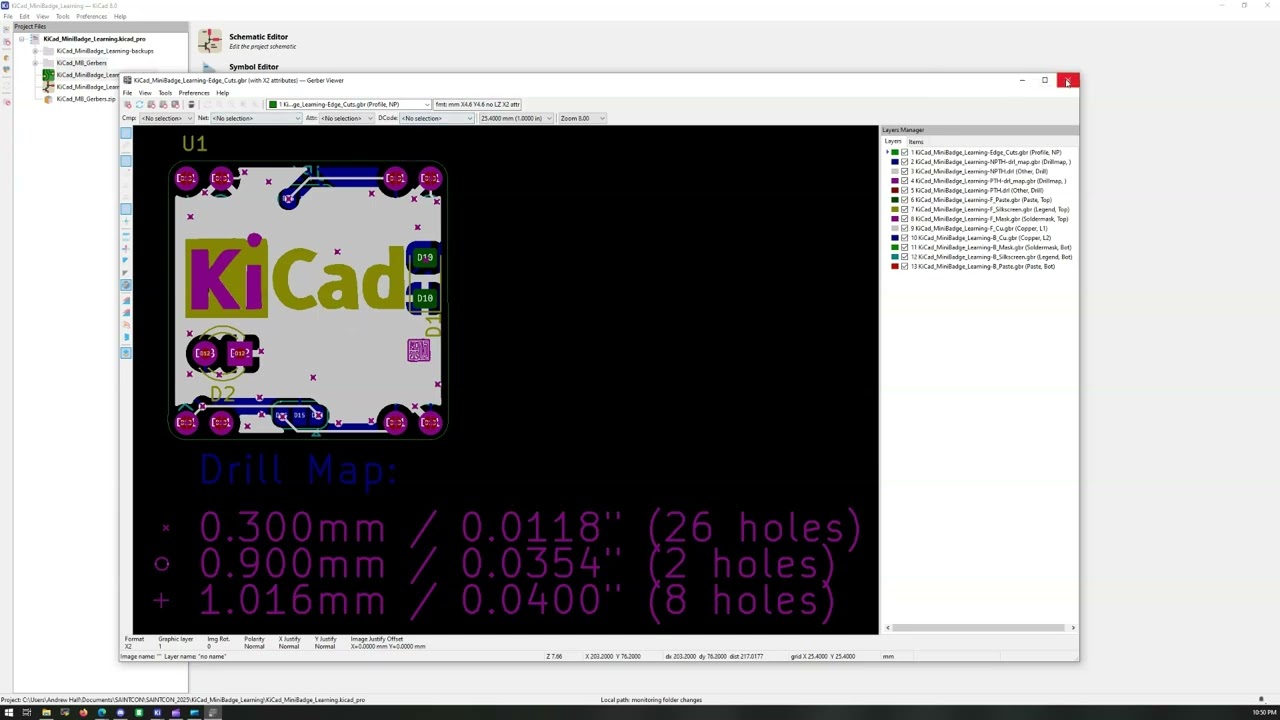The width and height of the screenshot is (1280, 720).
Task: Open the Zoom 8.00 dropdown
Action: (582, 118)
